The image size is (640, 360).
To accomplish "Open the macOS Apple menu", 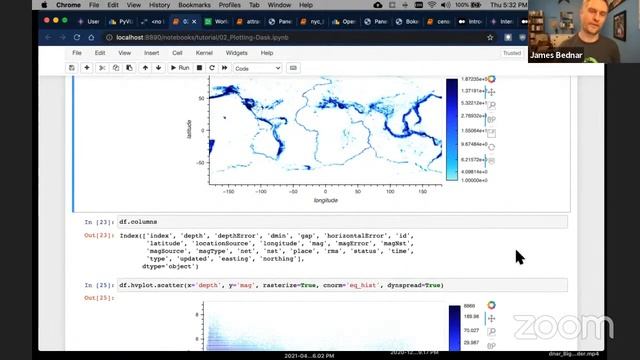I will pyautogui.click(x=44, y=5).
